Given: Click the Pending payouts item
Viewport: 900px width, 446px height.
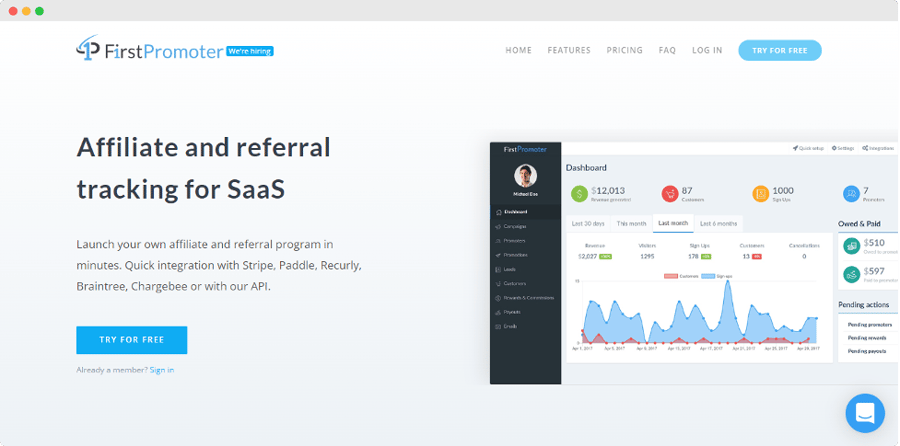Looking at the screenshot, I should (867, 351).
